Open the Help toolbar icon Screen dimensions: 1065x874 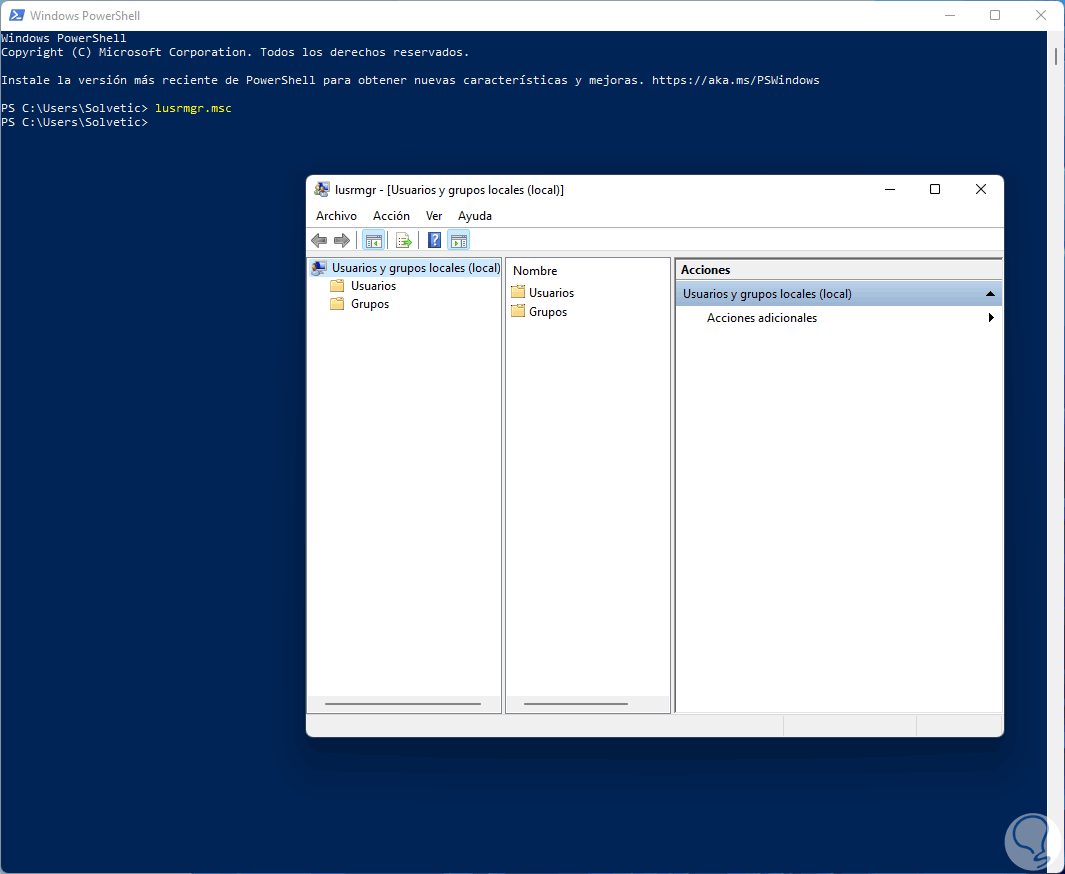coord(435,240)
